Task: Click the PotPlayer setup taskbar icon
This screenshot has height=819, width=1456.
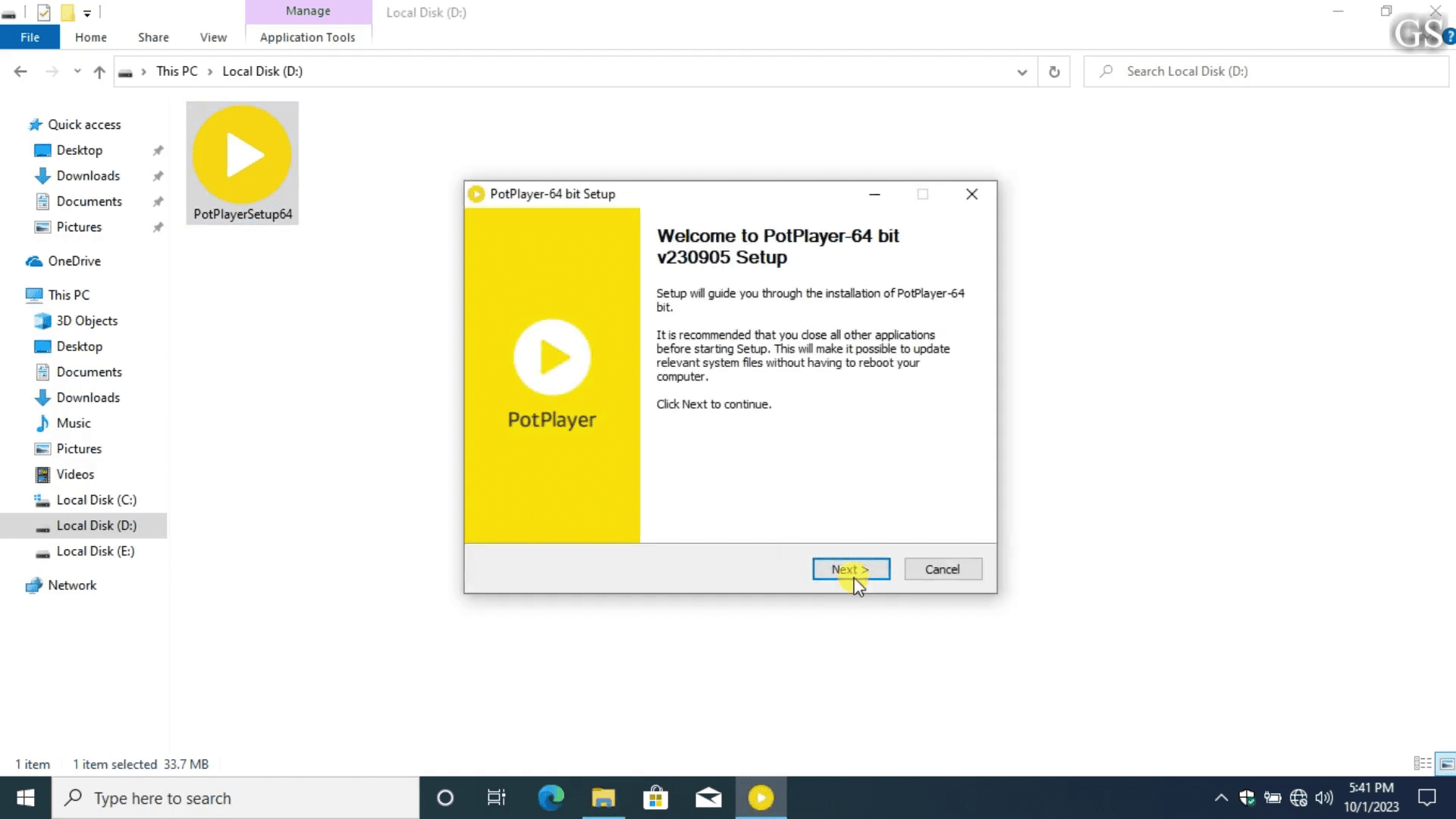Action: tap(761, 798)
